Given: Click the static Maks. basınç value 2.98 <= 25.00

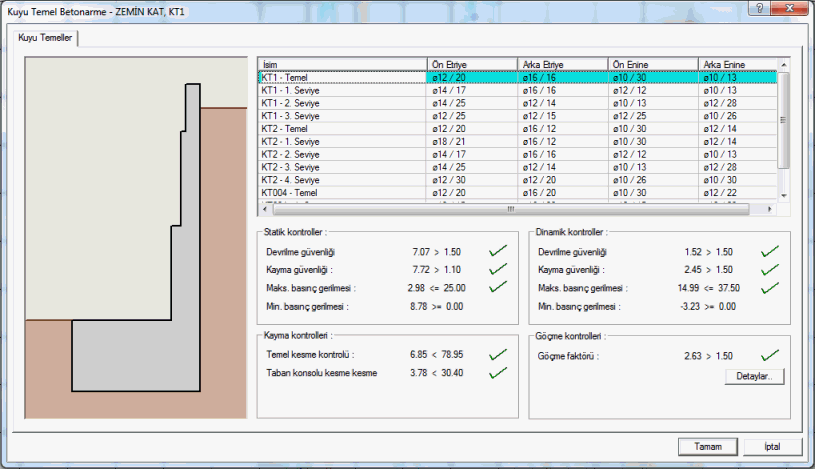Looking at the screenshot, I should click(437, 288).
